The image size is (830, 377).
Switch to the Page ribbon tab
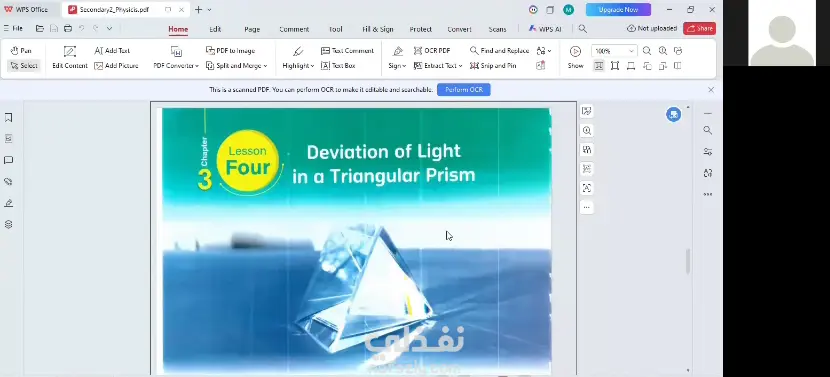click(x=252, y=29)
